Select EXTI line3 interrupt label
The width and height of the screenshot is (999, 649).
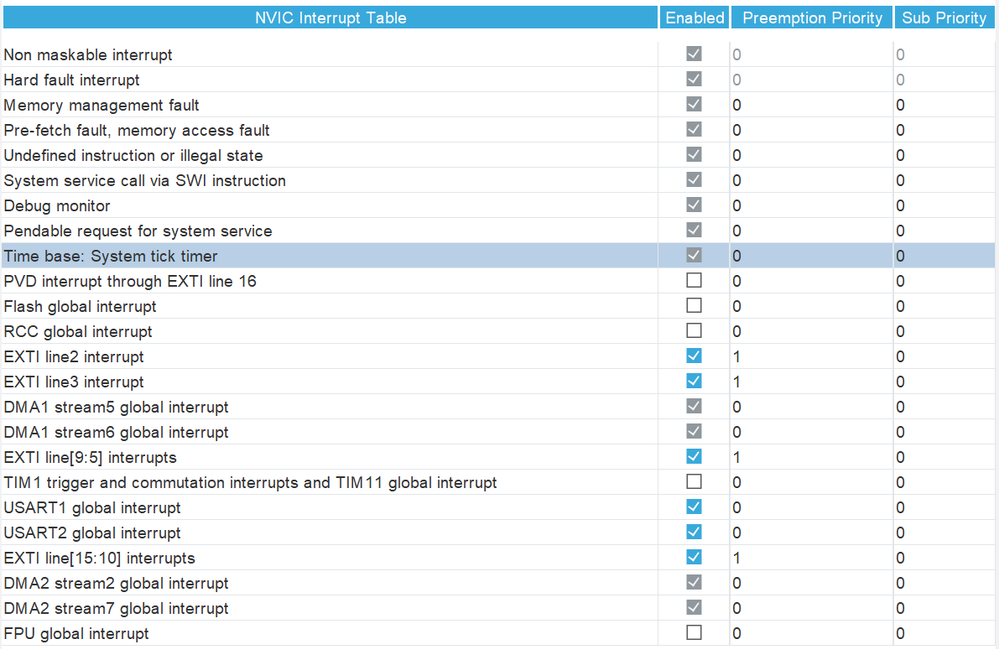73,382
